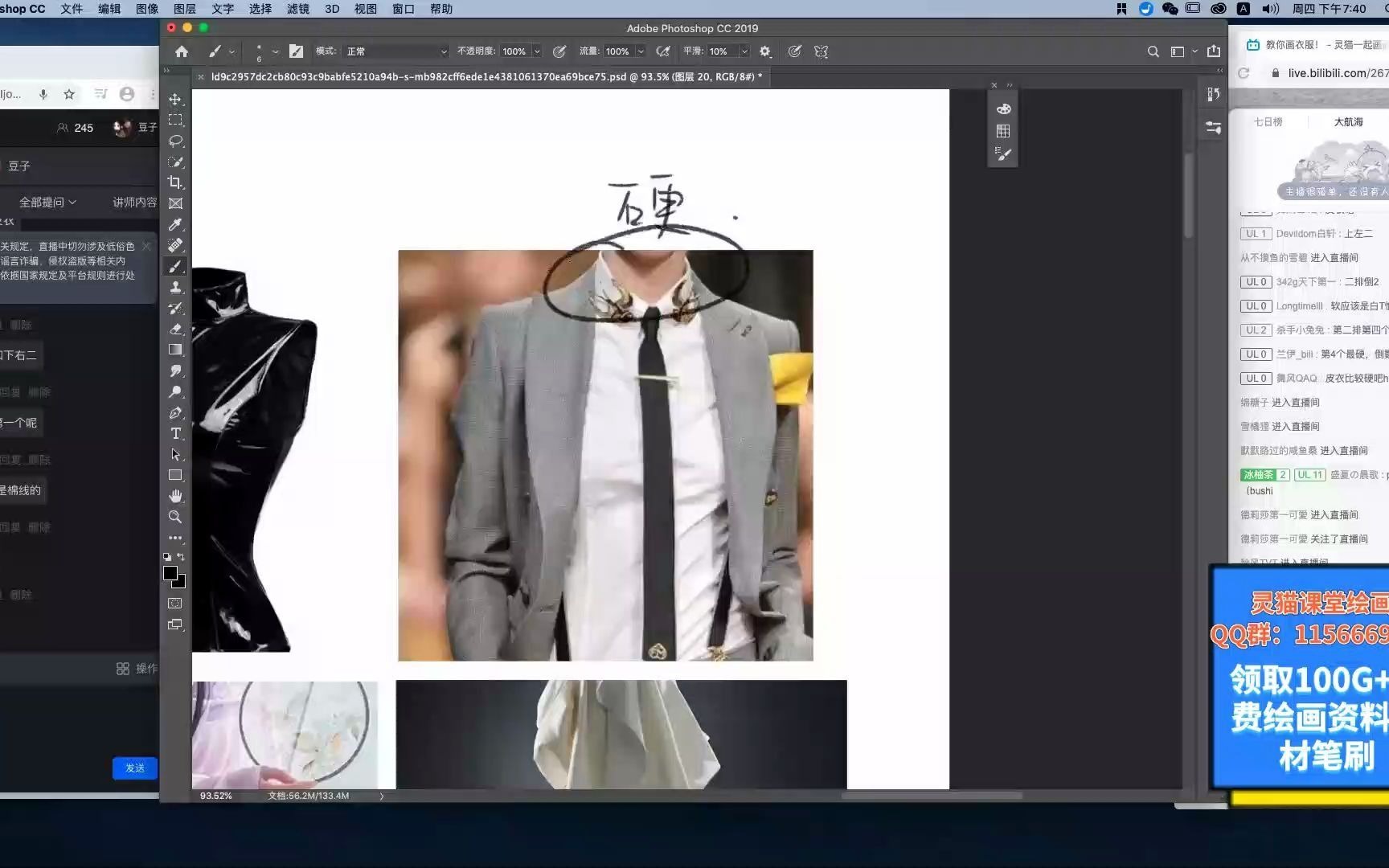This screenshot has width=1389, height=868.
Task: Expand the status bar info arrow
Action: [382, 796]
